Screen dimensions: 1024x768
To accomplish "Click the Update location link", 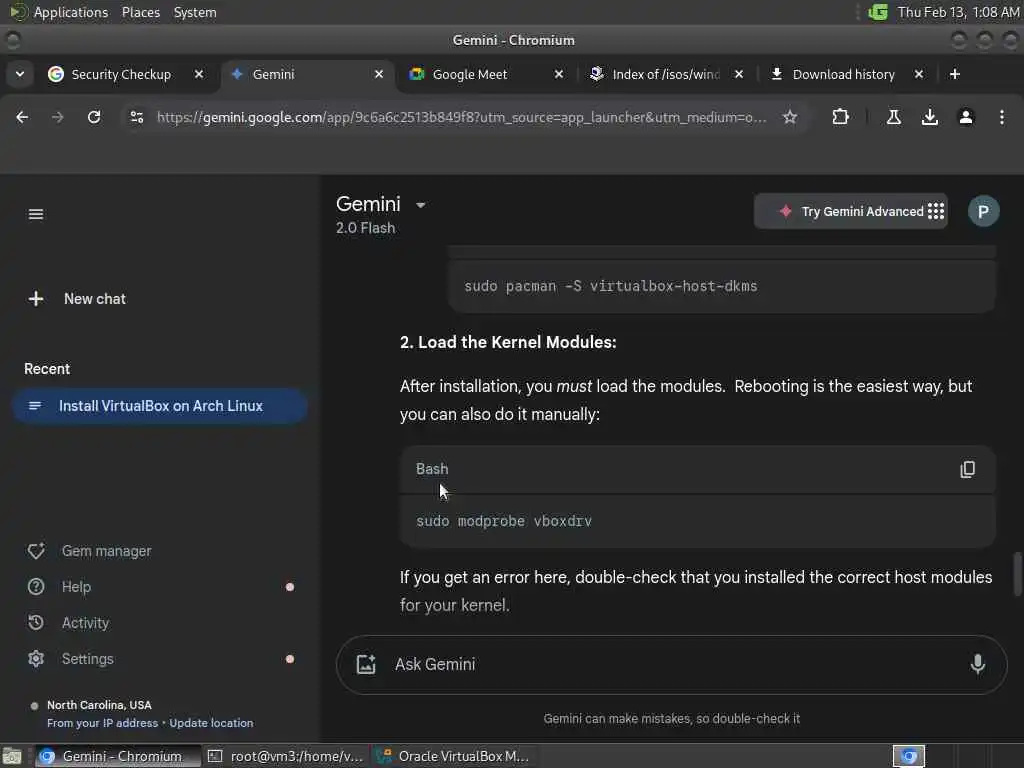I will (211, 723).
